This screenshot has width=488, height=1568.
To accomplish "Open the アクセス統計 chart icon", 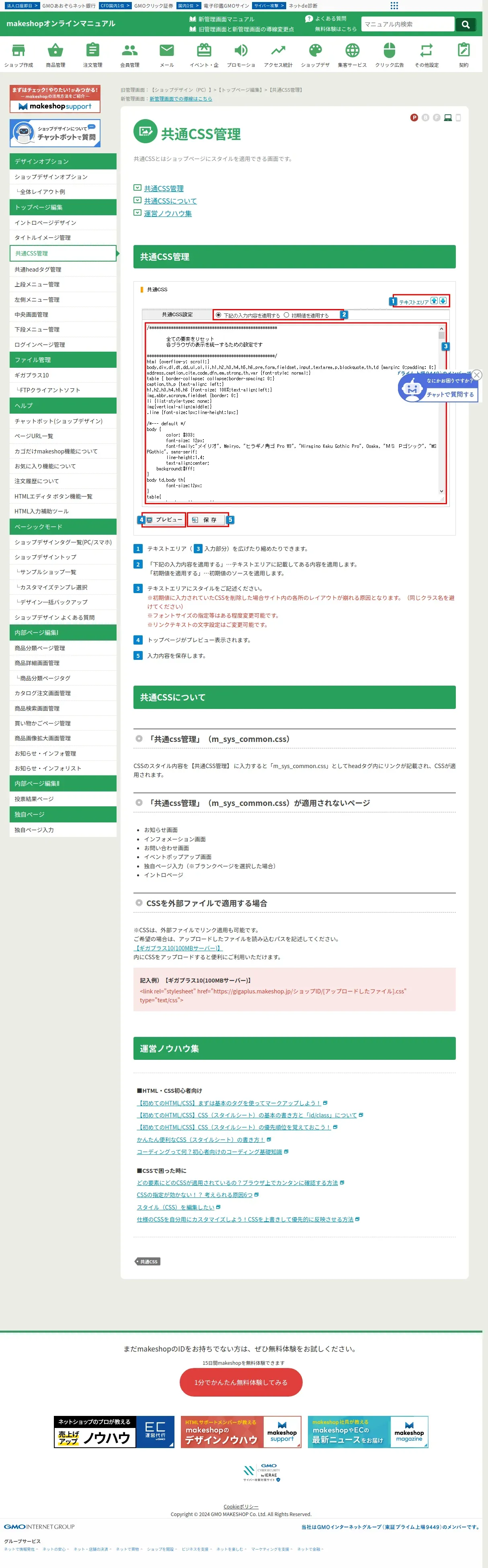I will (278, 51).
